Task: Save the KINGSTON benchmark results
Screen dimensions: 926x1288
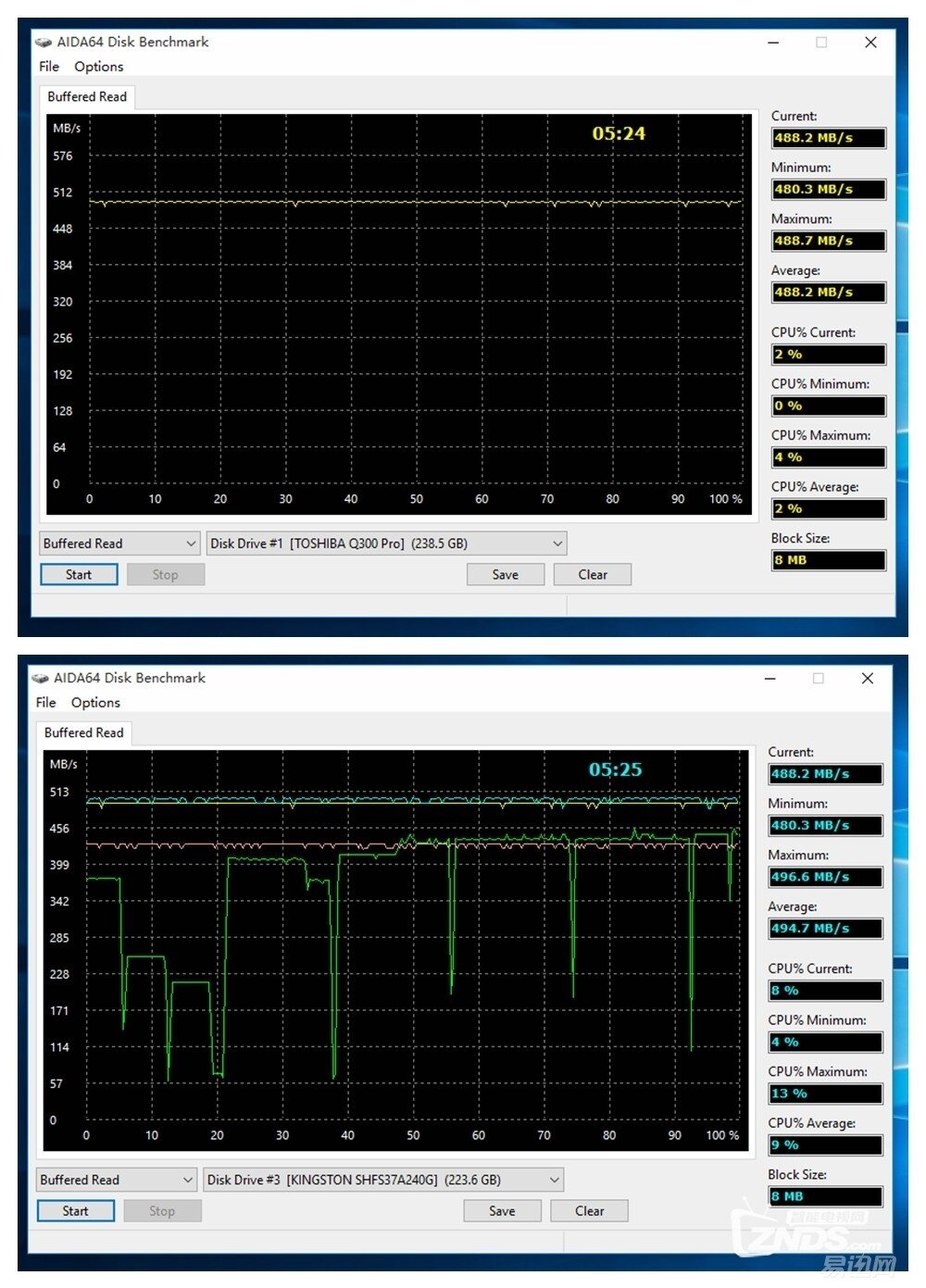Action: (502, 1211)
